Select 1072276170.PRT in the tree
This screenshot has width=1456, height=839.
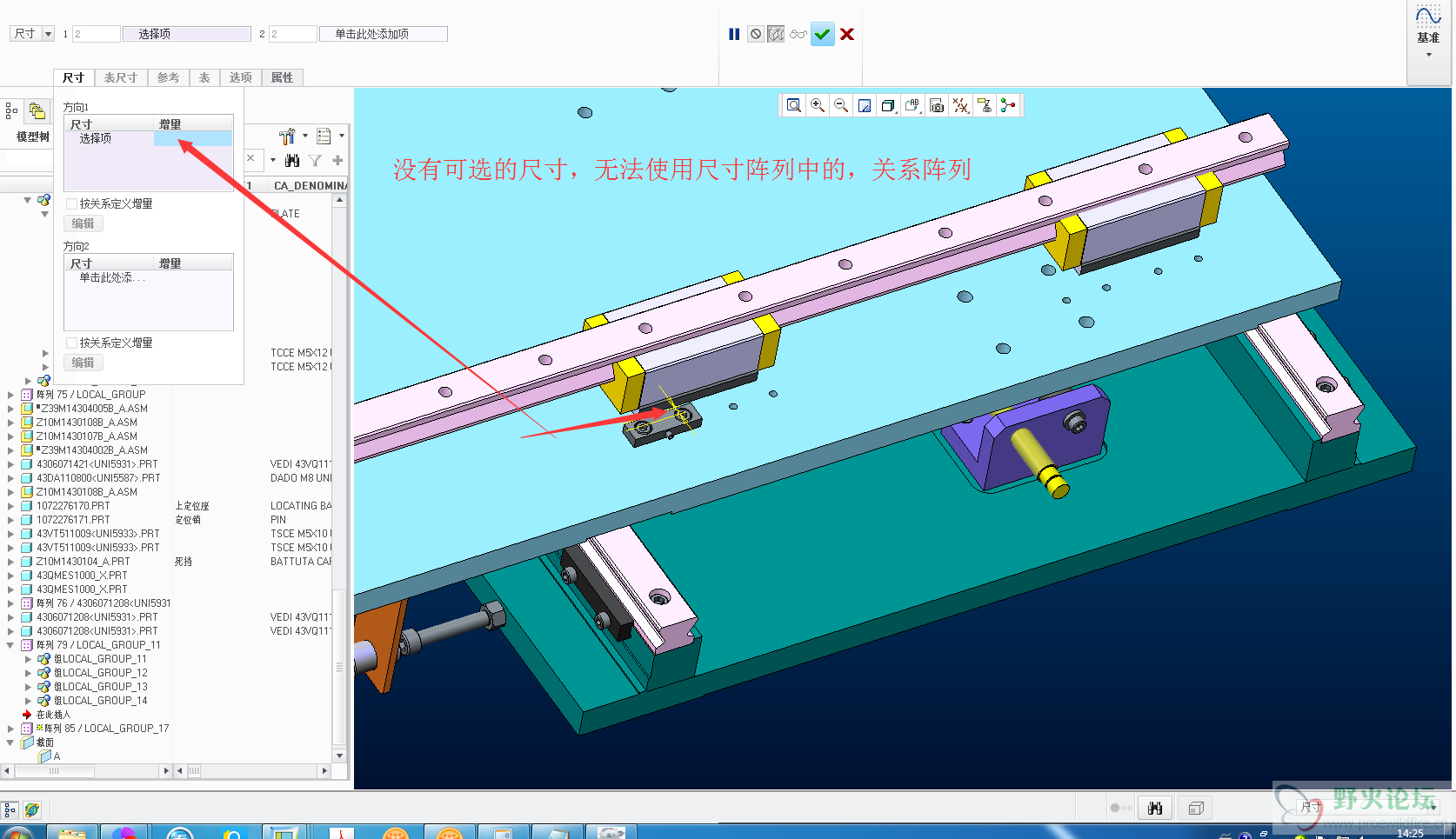click(x=73, y=506)
